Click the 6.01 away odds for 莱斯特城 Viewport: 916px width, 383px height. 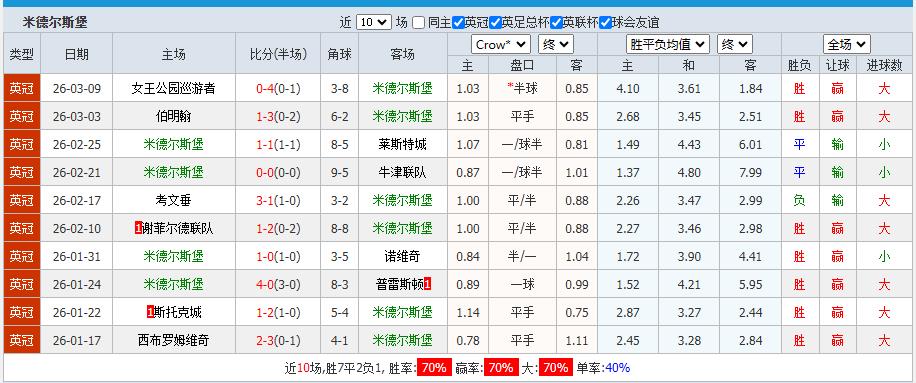tap(750, 145)
